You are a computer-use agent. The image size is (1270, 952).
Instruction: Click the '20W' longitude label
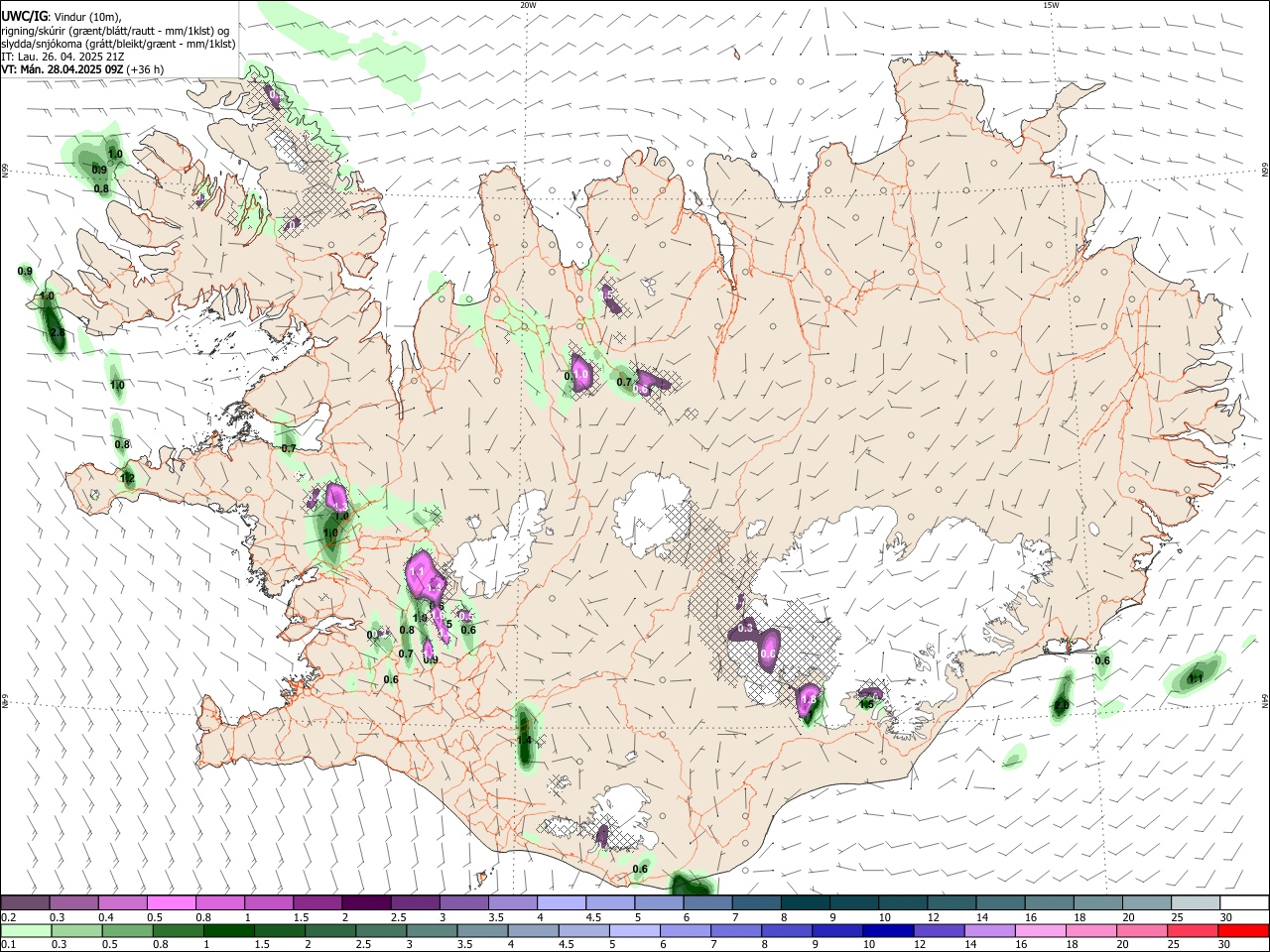(x=528, y=5)
